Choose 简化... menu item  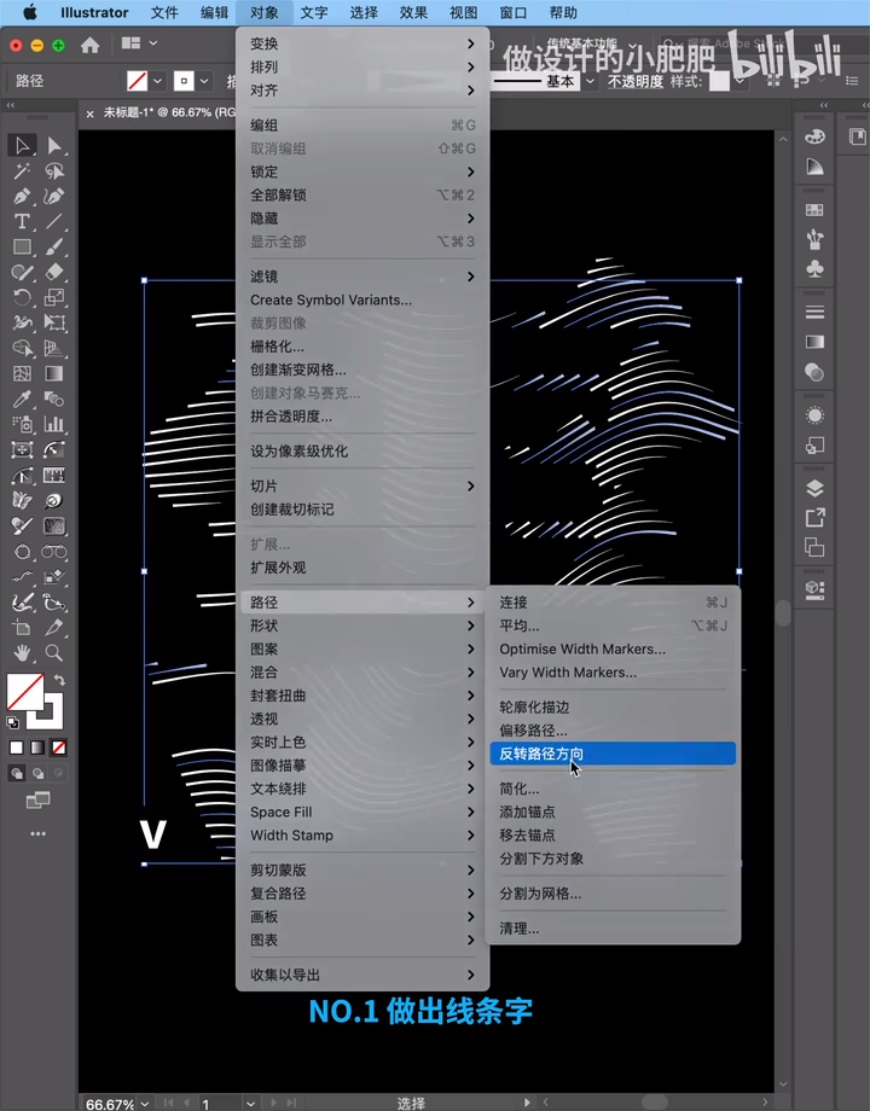613,789
